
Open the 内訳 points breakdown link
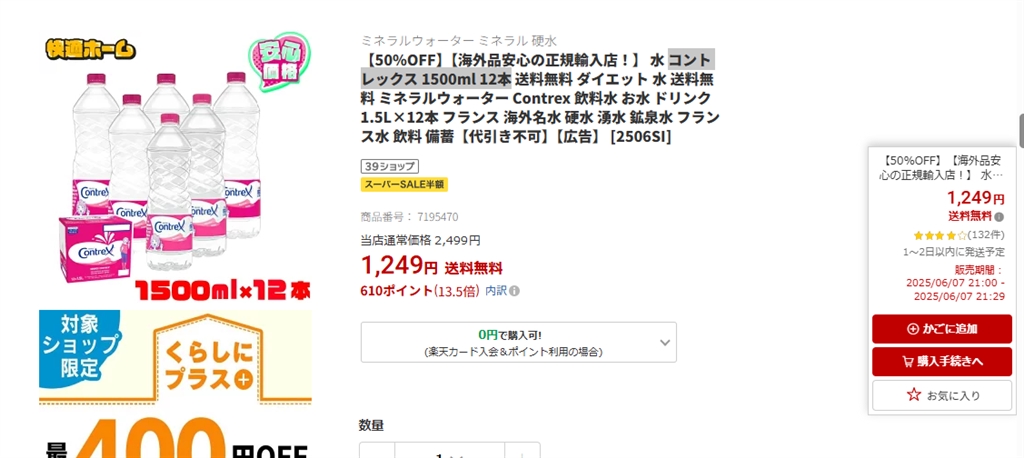(496, 291)
